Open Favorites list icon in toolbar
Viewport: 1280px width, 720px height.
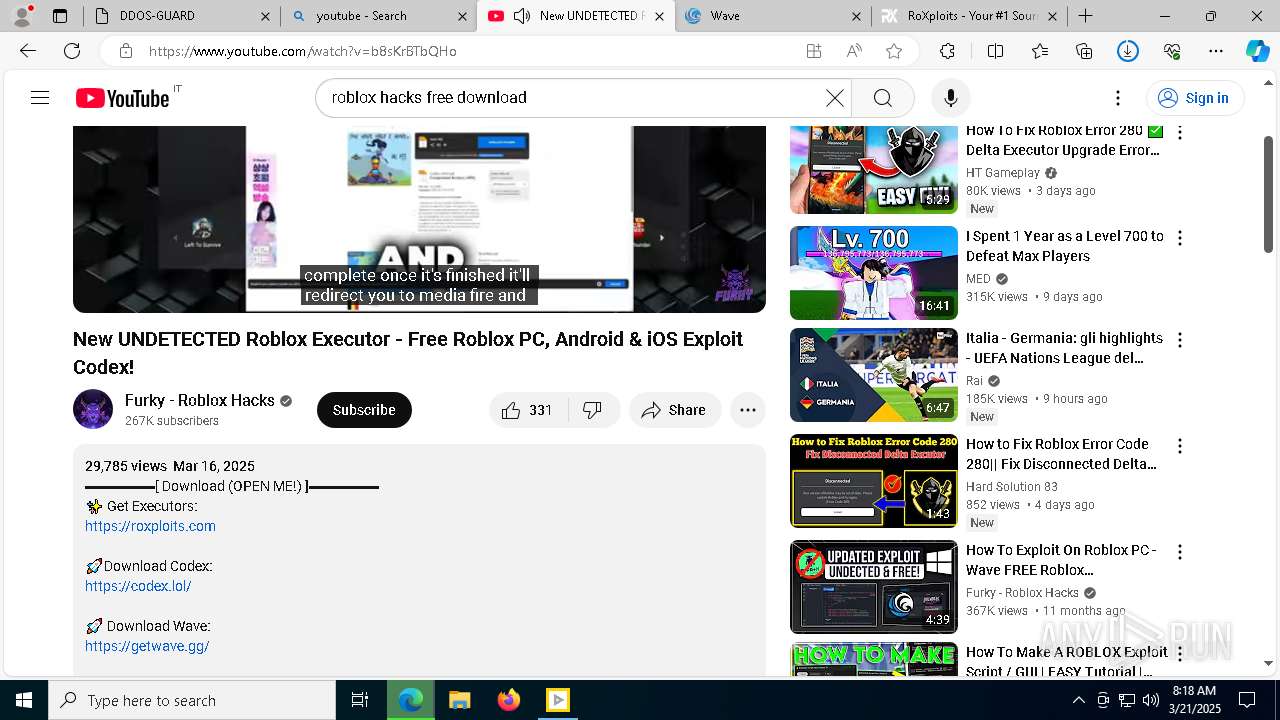click(x=1040, y=51)
